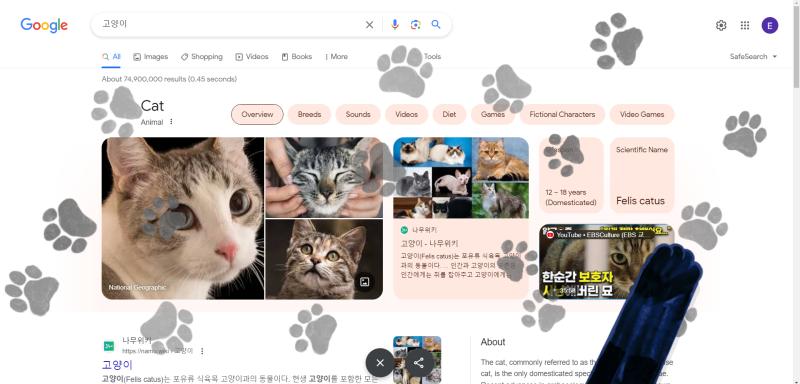This screenshot has height=384, width=800.
Task: Click the 나무위키 result favicon
Action: (x=109, y=346)
